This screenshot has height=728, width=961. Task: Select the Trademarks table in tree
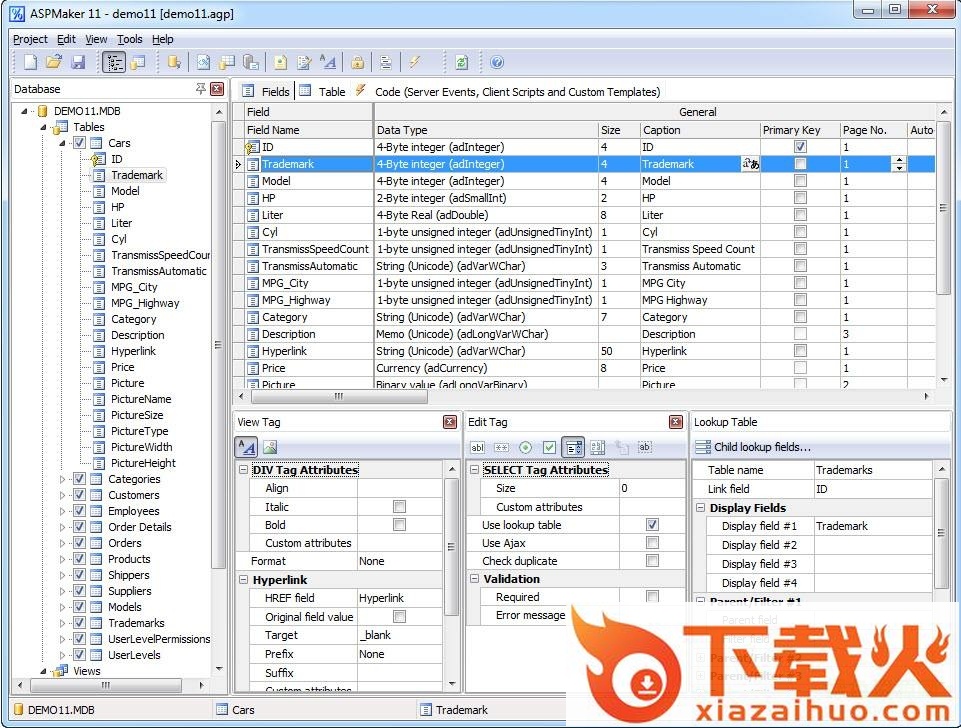point(136,623)
